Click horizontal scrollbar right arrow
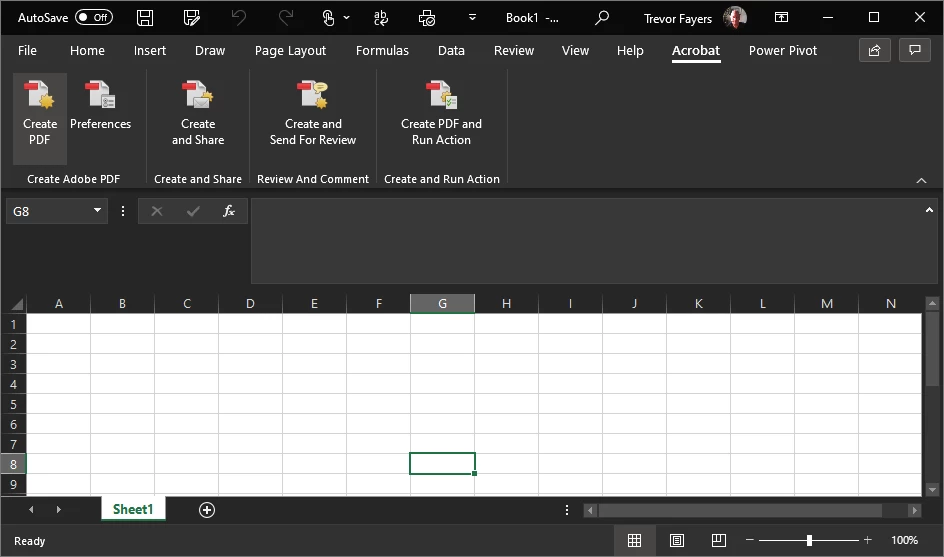Viewport: 944px width, 557px height. [x=914, y=510]
